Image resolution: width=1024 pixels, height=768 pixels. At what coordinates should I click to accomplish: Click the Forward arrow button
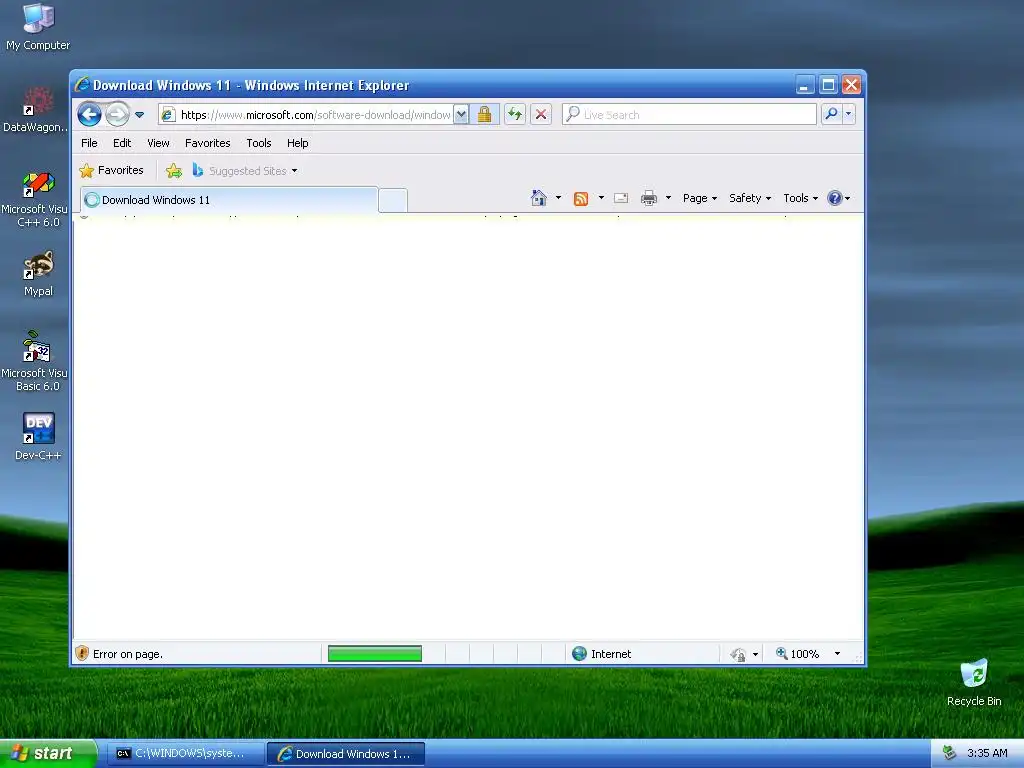click(x=118, y=114)
